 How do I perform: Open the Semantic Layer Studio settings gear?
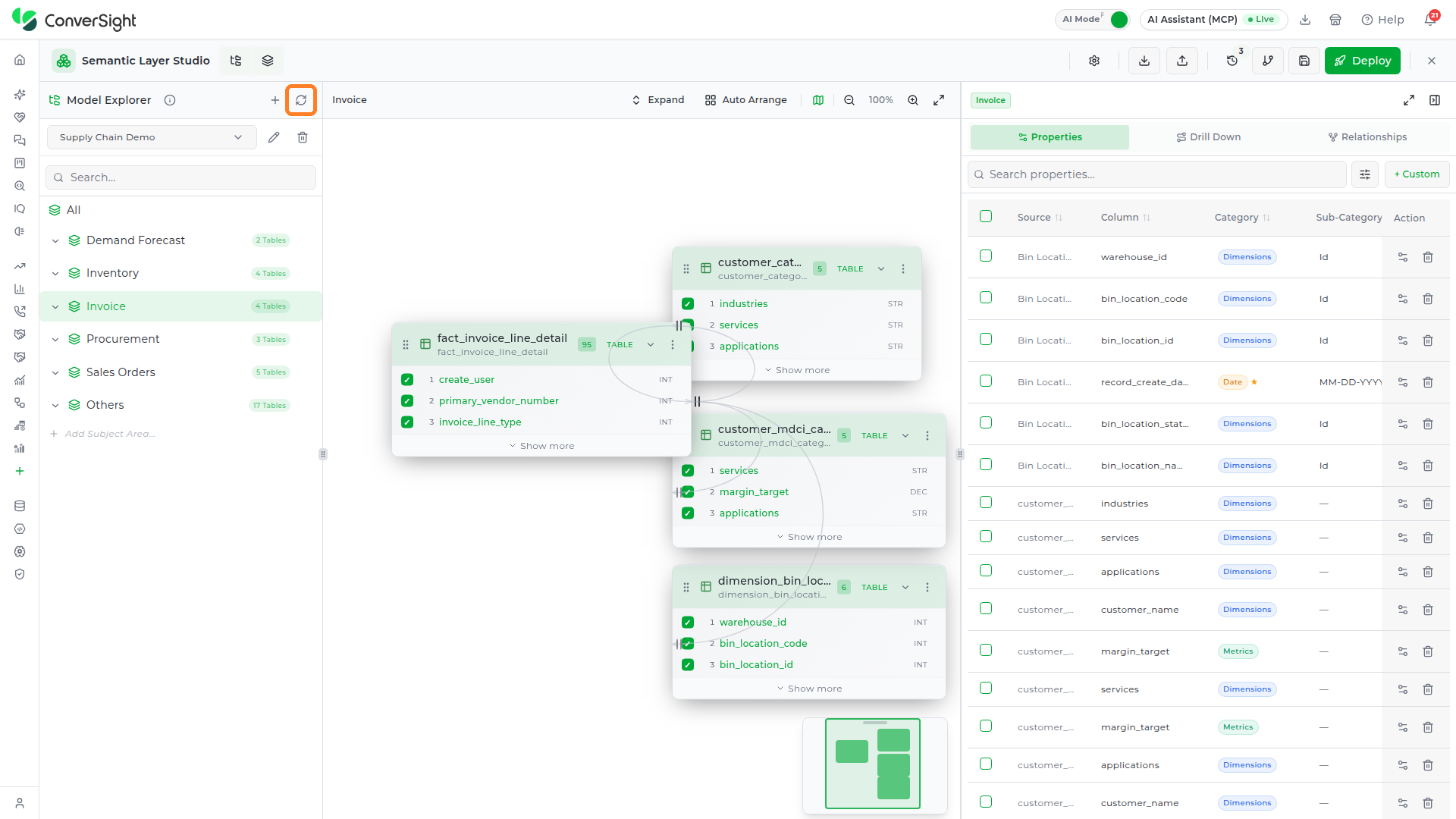coord(1094,61)
